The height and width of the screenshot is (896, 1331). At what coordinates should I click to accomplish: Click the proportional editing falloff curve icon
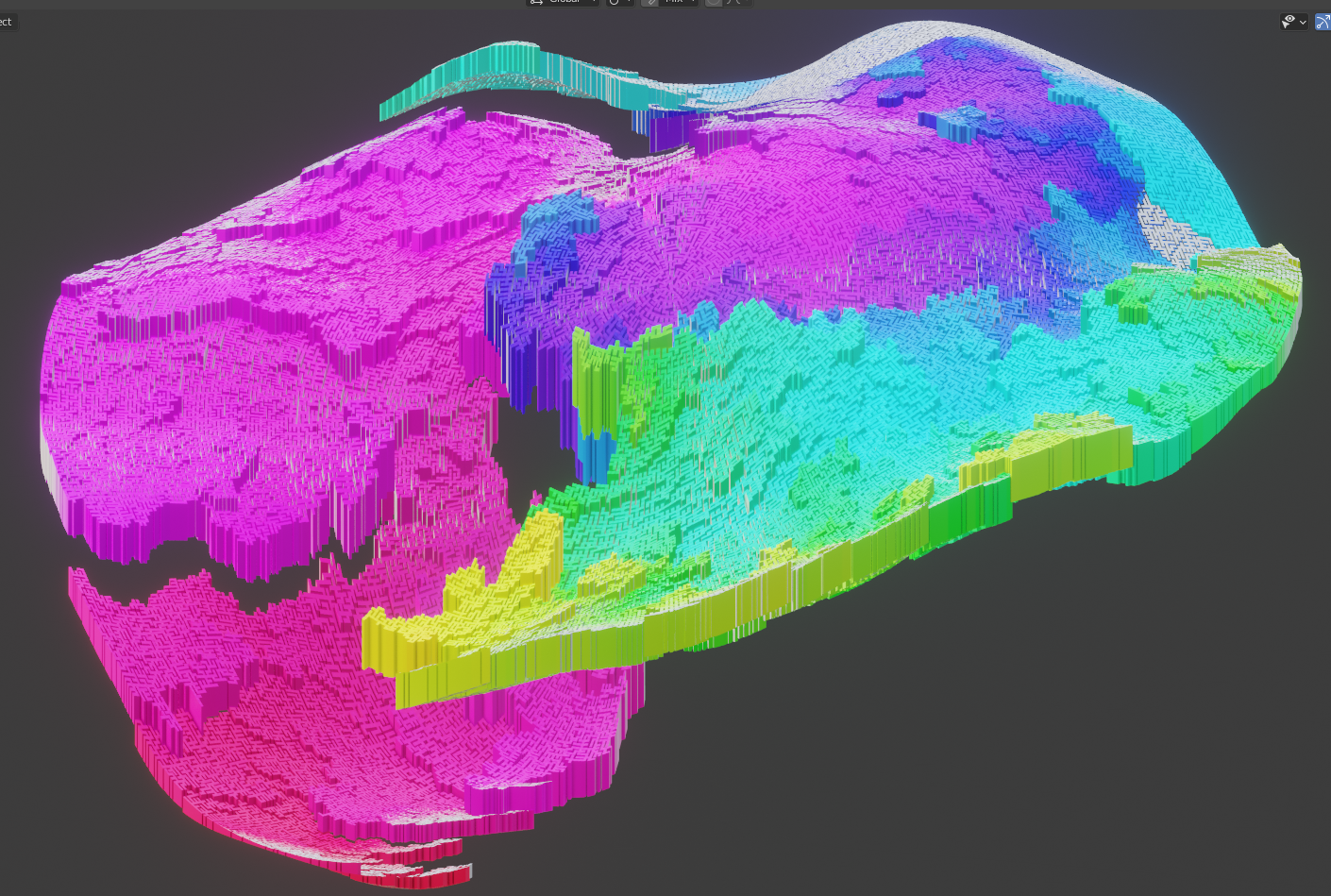tap(734, 2)
